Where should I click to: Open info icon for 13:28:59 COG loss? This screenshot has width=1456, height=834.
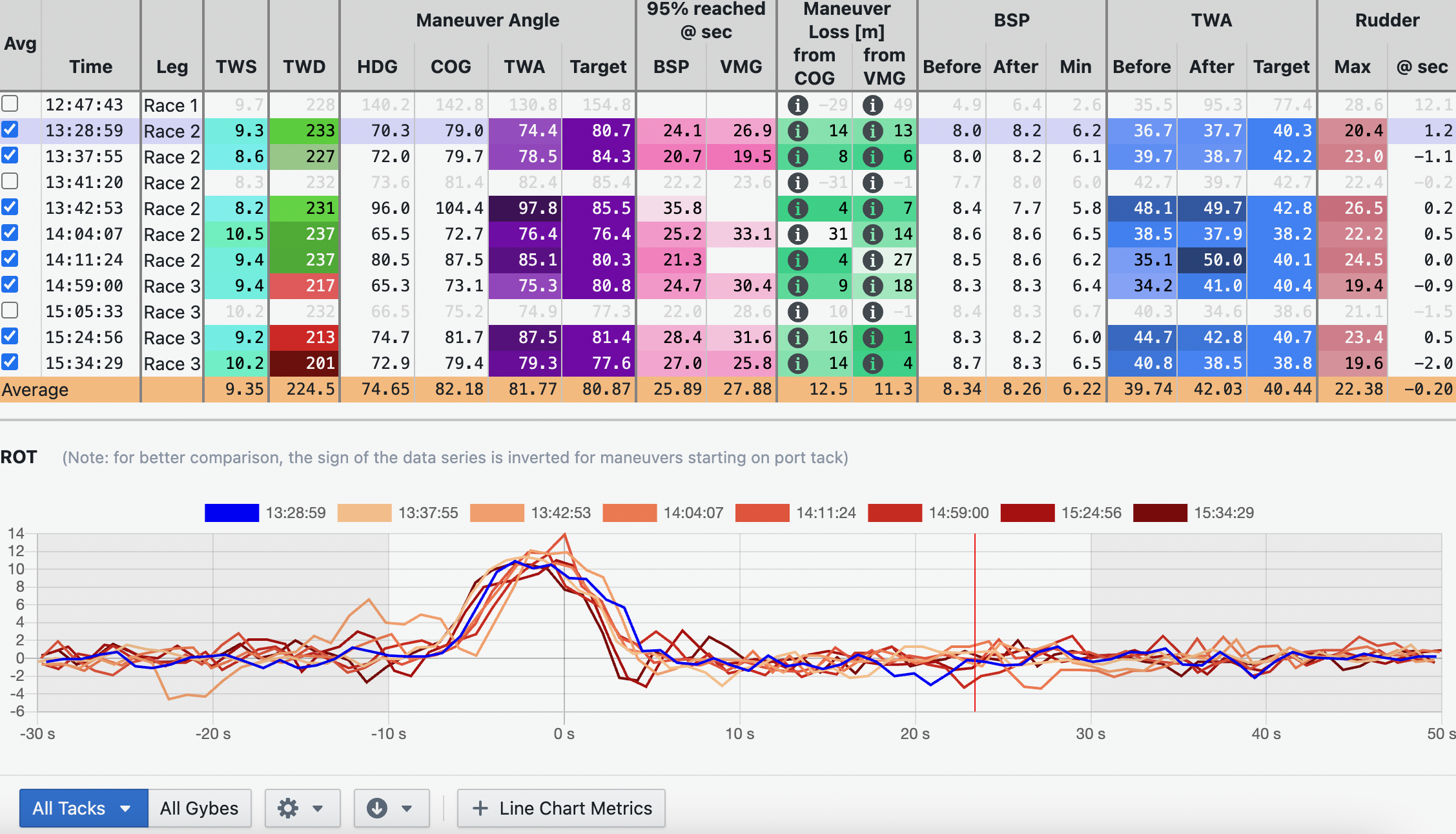[798, 131]
